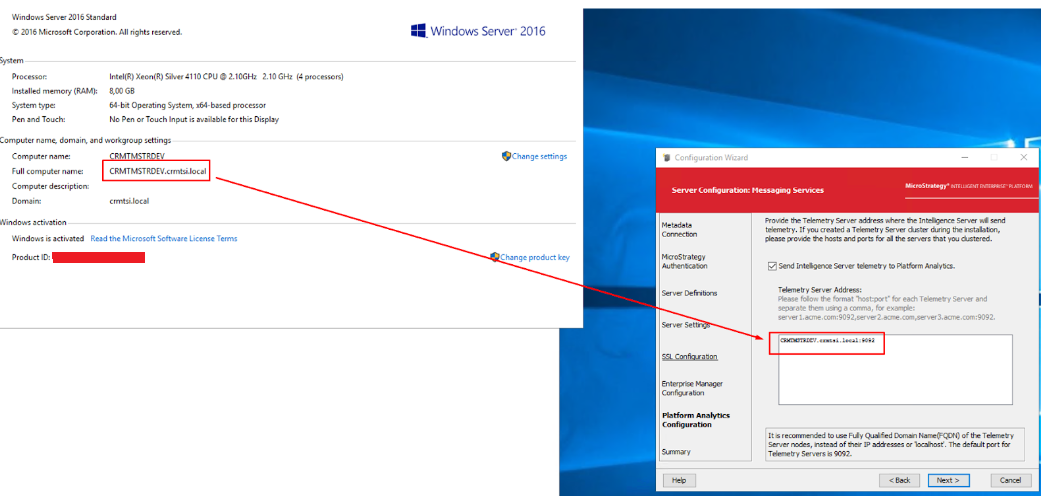Cancel the Configuration Wizard

pyautogui.click(x=1010, y=480)
